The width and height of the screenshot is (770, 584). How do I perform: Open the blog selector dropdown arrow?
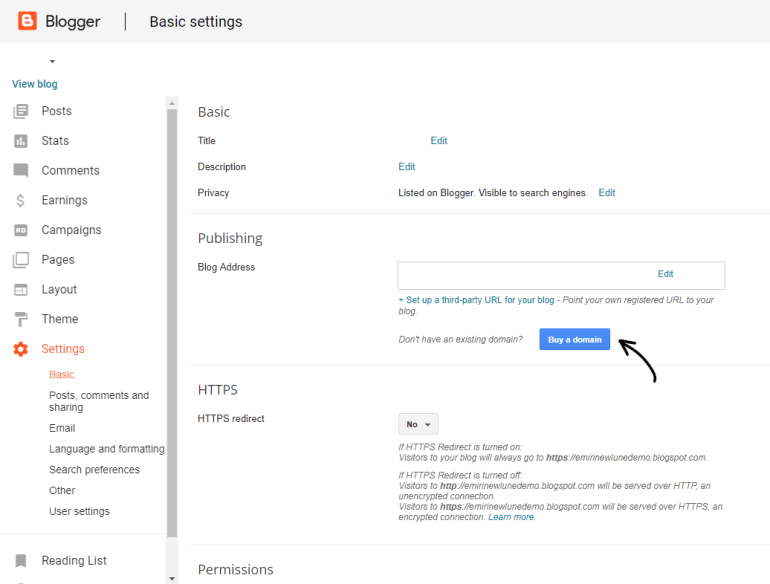52,61
